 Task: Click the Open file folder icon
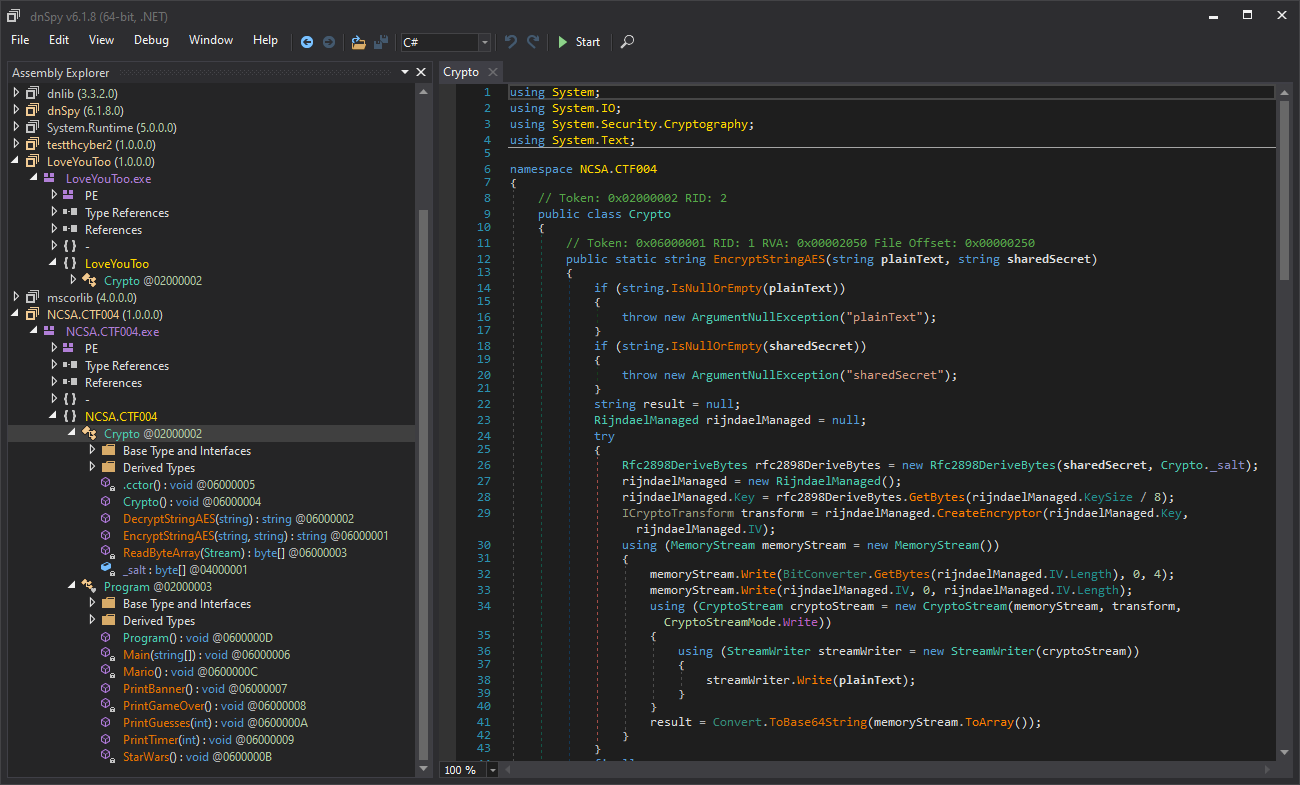(358, 42)
